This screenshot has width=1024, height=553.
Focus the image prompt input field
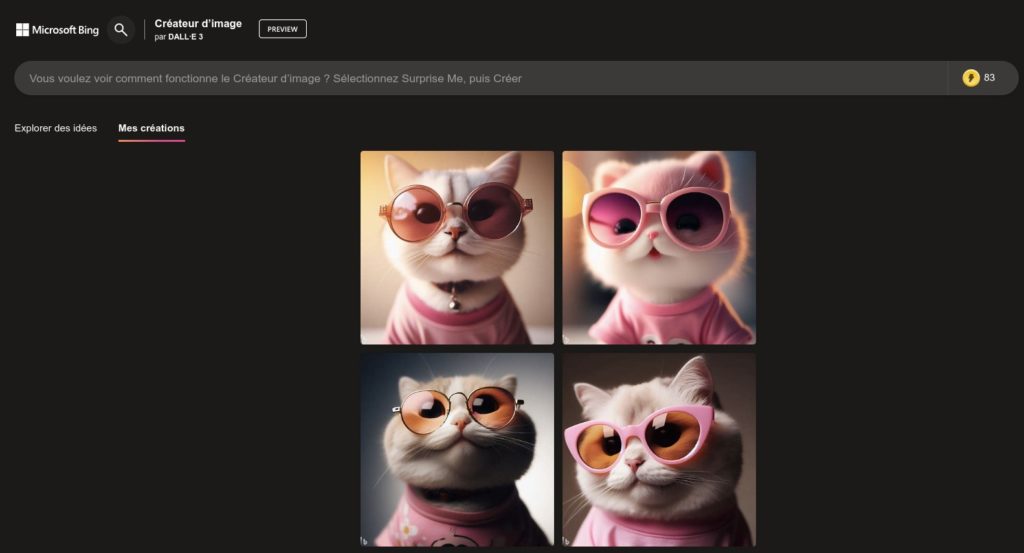coord(481,78)
